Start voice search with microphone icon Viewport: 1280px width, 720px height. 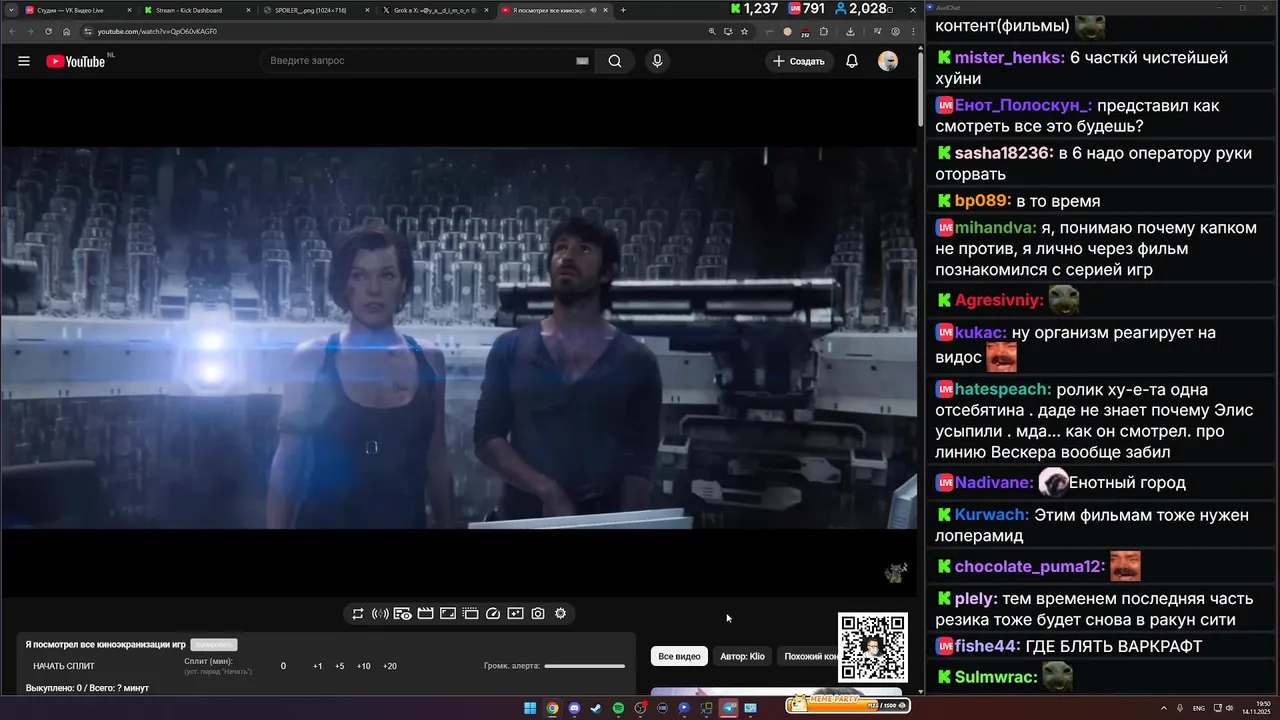[x=657, y=61]
